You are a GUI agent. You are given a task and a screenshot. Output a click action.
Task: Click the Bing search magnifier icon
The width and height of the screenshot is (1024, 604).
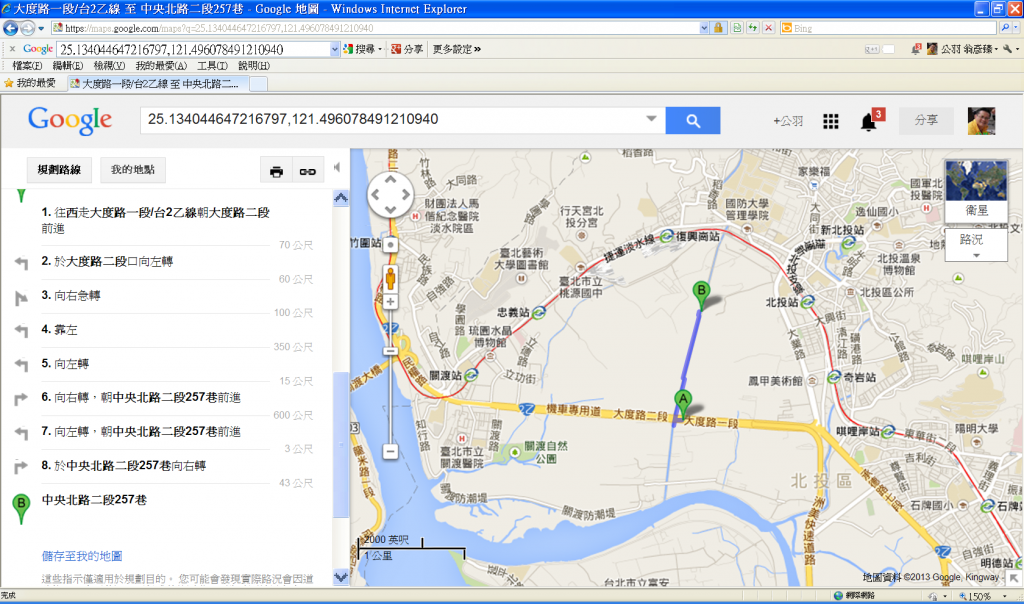click(1006, 28)
